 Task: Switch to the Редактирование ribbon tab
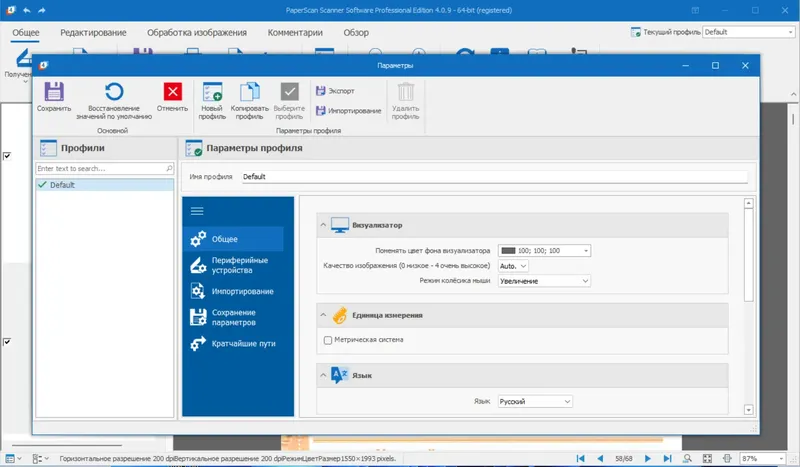coord(93,33)
